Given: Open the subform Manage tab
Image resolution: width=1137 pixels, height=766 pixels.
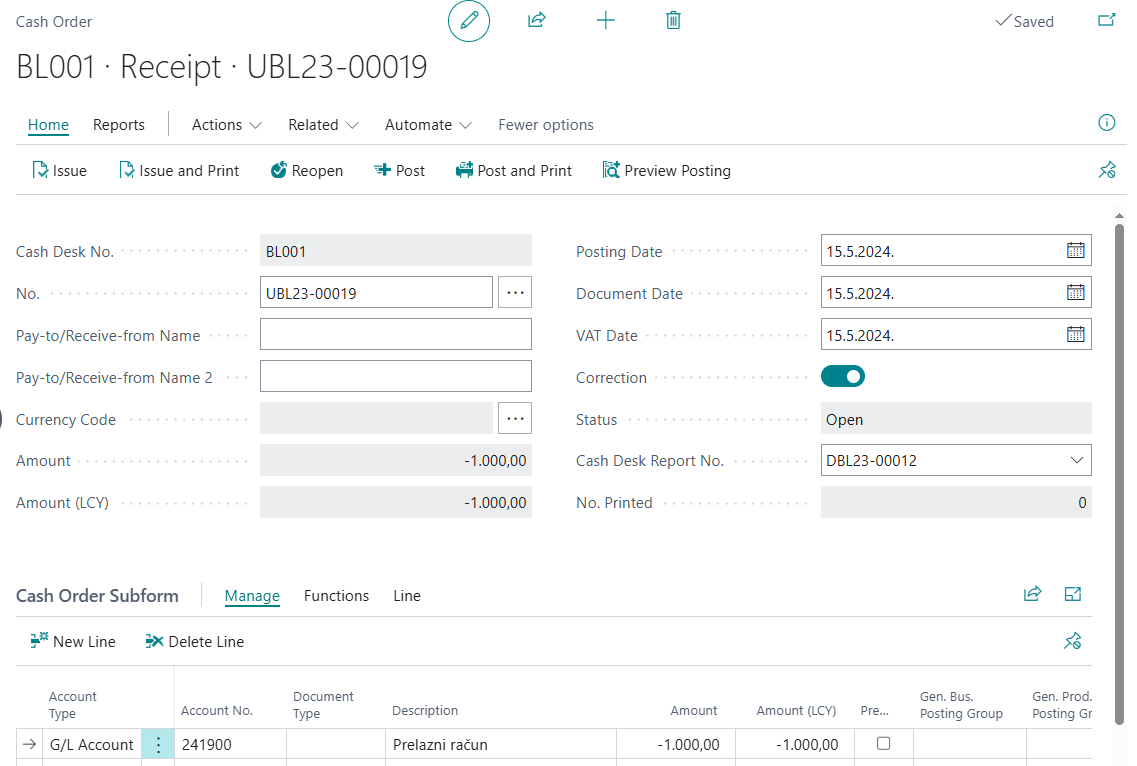Looking at the screenshot, I should (x=252, y=596).
